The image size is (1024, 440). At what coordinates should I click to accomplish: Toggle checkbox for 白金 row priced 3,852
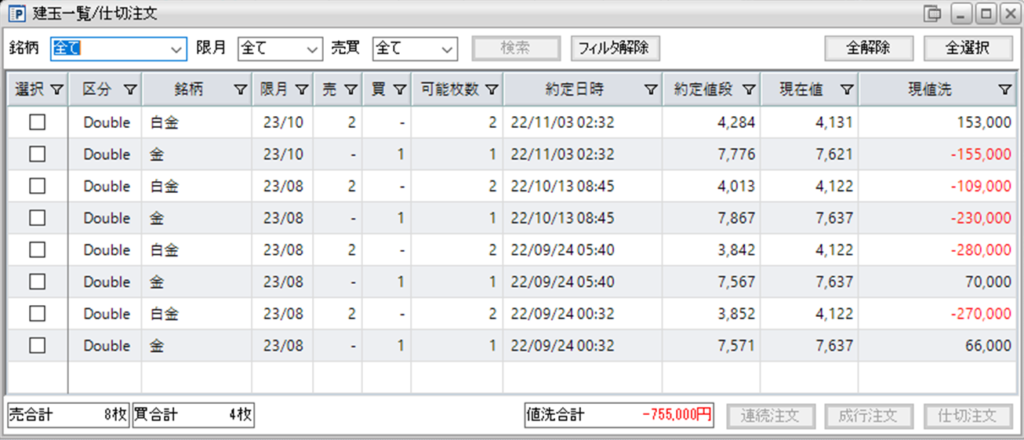[x=37, y=314]
